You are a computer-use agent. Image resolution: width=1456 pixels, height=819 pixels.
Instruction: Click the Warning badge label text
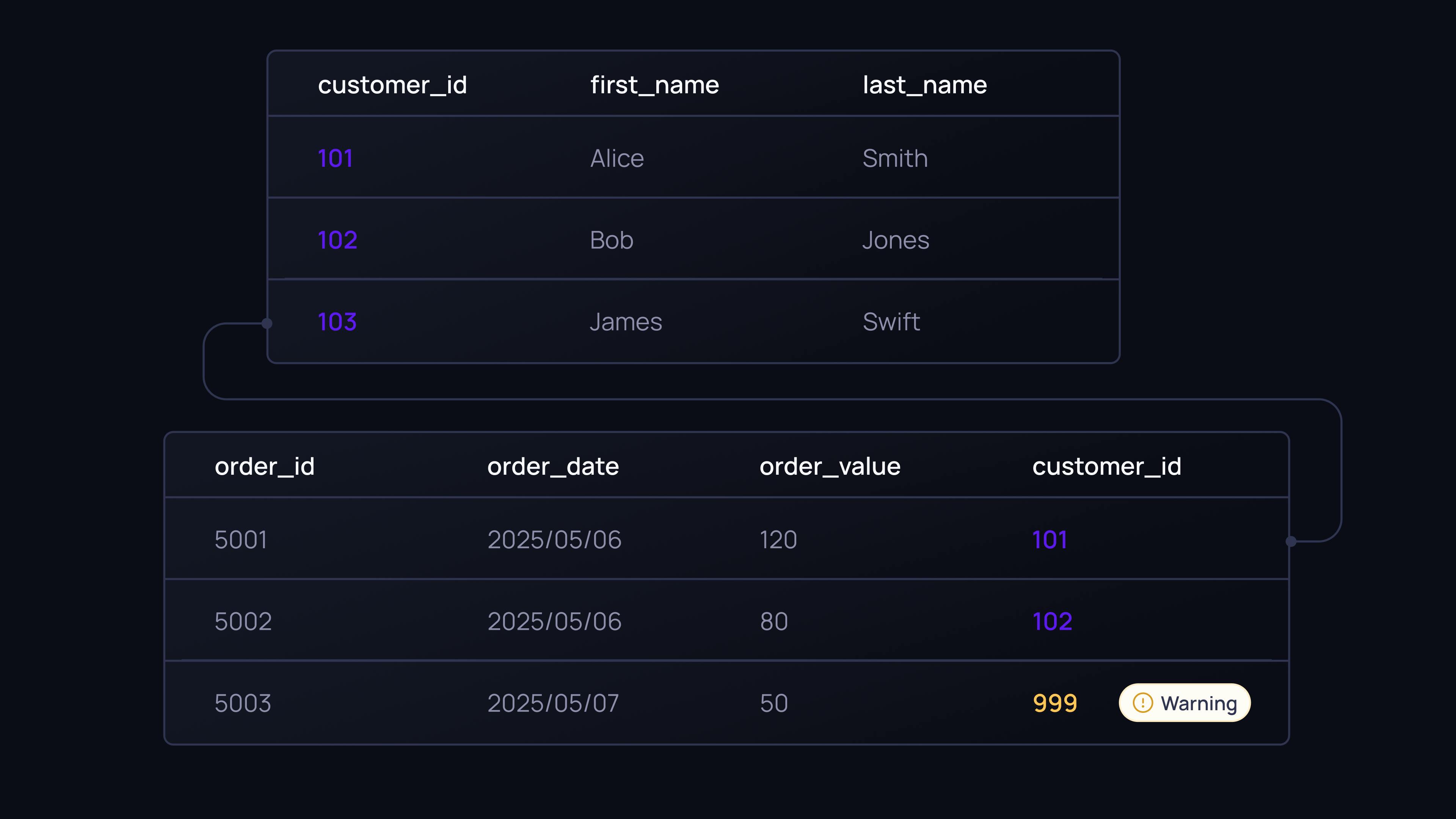click(x=1198, y=703)
